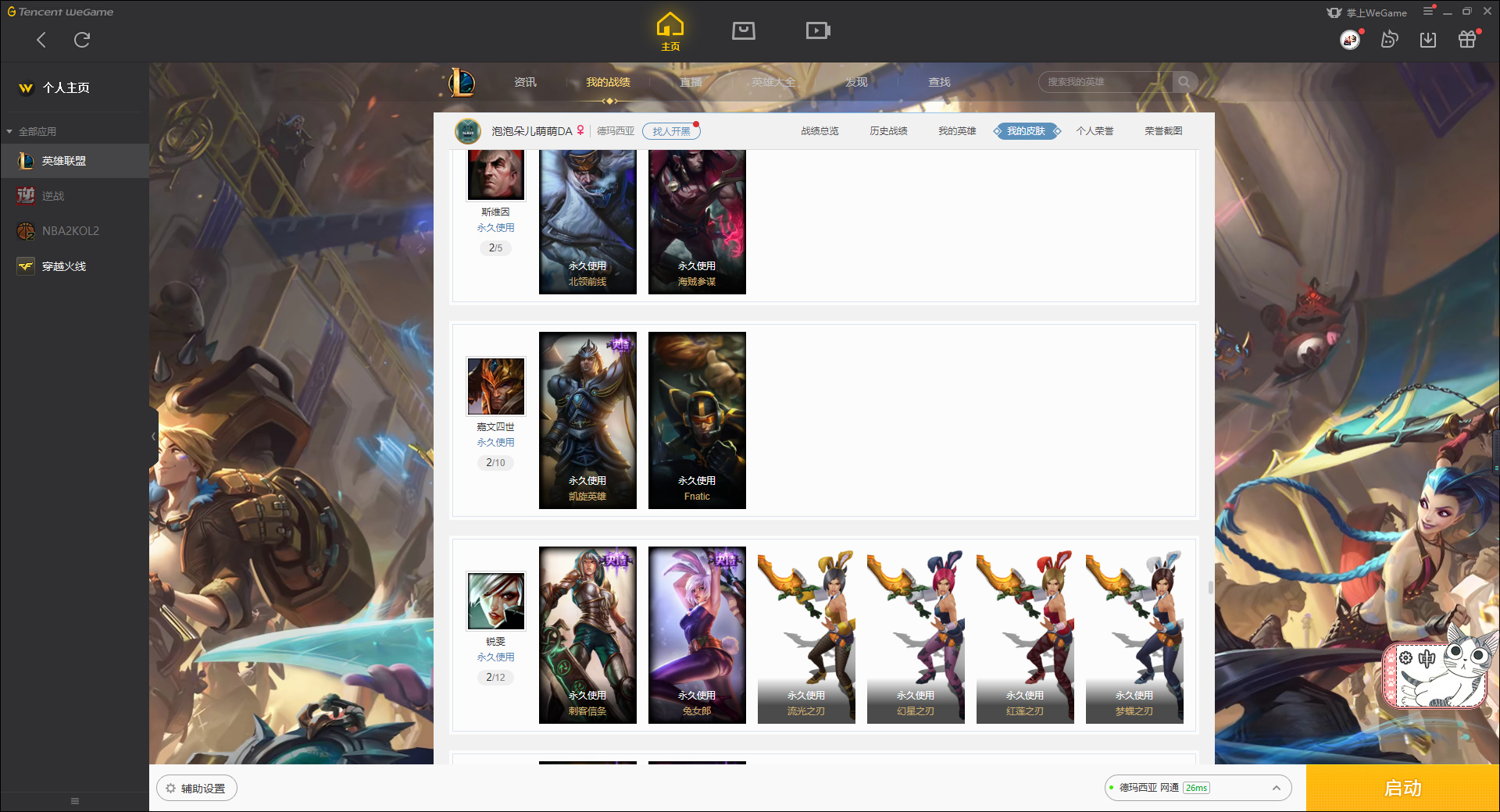Collapse sidebar with the left-edge arrow handle
Screen dimensions: 1500x812
tap(153, 436)
